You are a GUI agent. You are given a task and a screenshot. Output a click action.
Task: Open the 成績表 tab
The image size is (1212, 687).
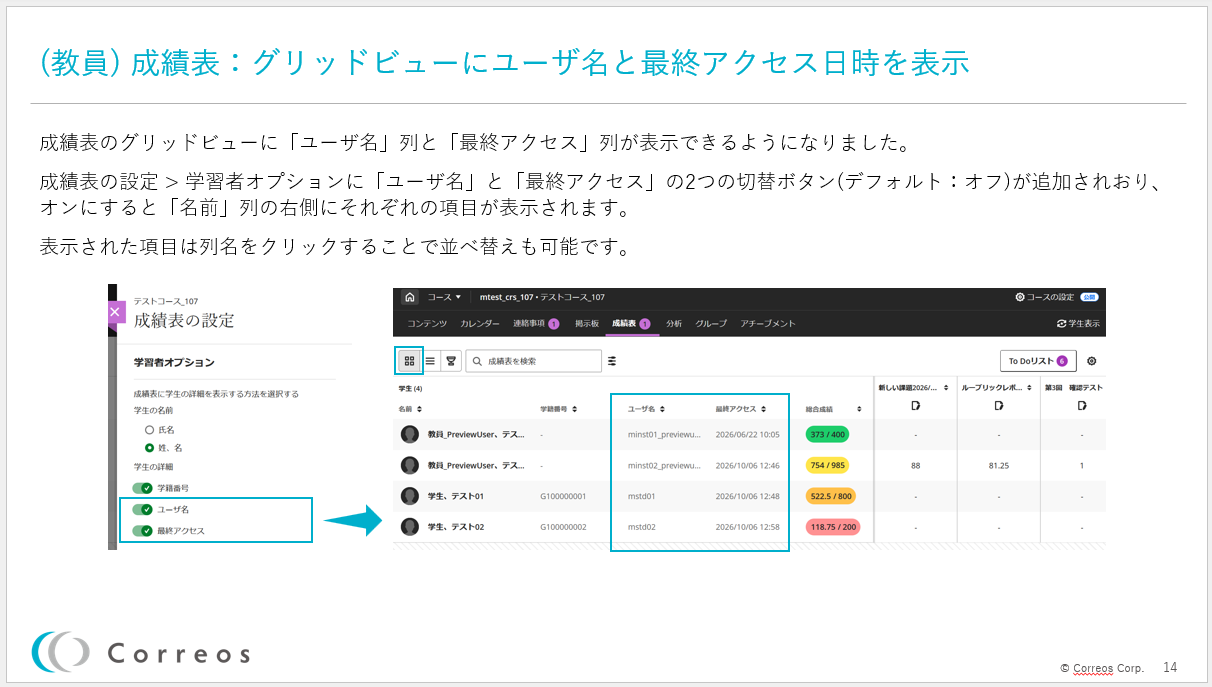(631, 324)
